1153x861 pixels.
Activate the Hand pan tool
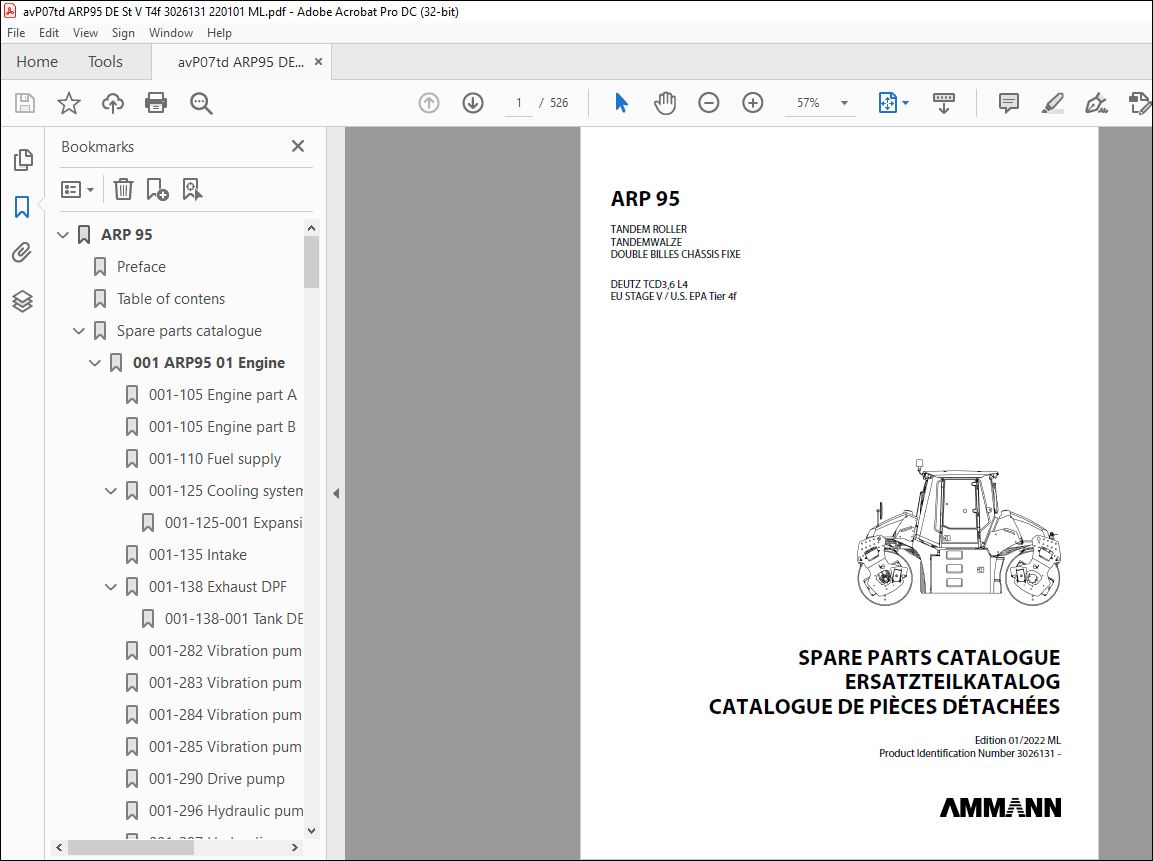tap(665, 103)
